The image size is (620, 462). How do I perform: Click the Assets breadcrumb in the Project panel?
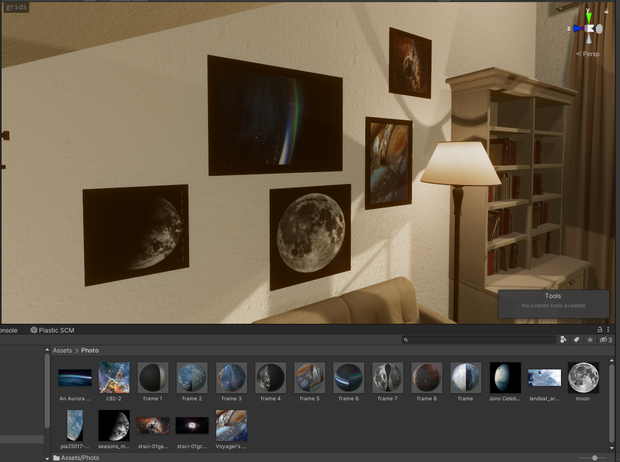pyautogui.click(x=62, y=350)
